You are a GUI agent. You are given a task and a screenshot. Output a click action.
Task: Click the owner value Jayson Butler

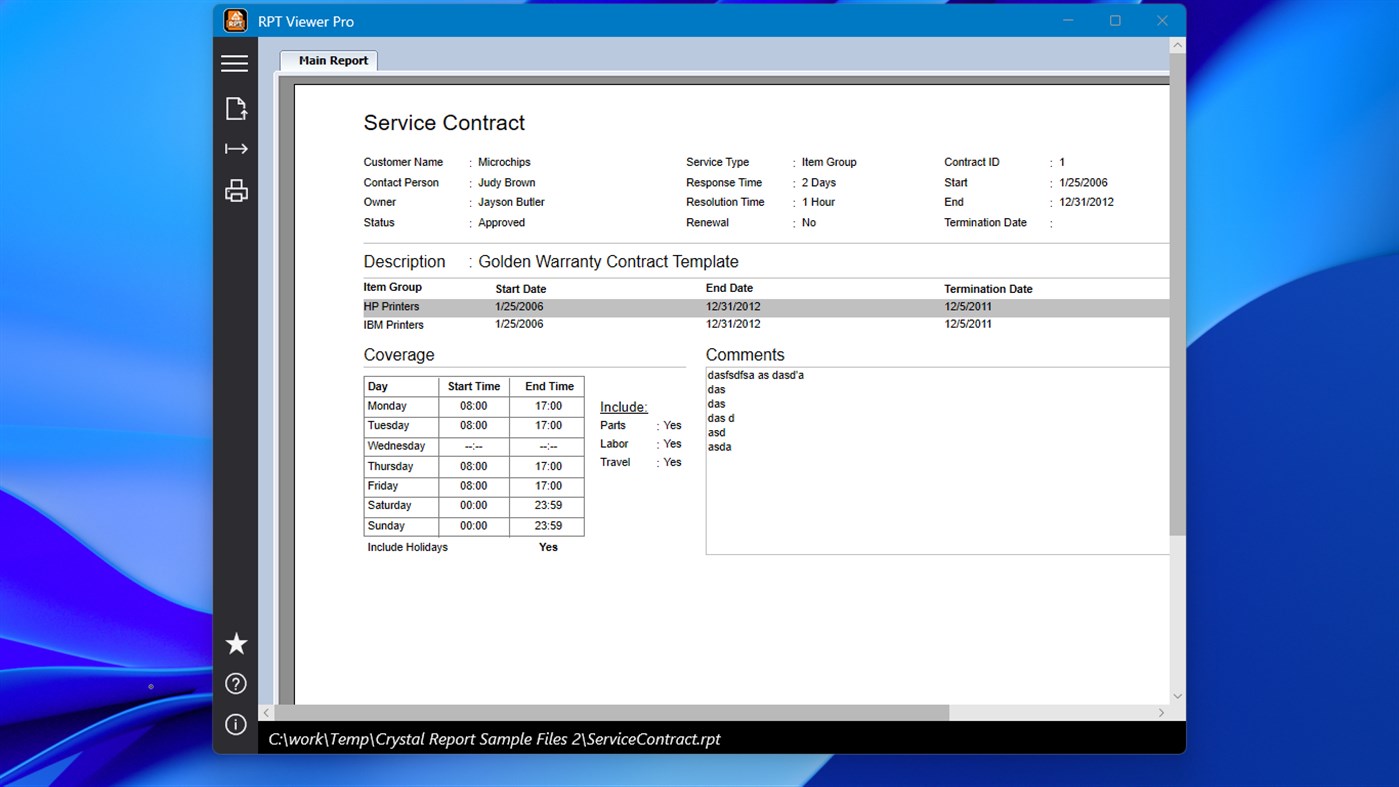[511, 202]
